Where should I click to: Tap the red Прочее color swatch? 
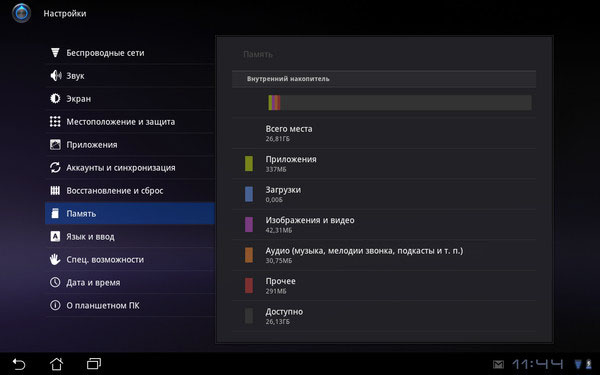[x=249, y=285]
